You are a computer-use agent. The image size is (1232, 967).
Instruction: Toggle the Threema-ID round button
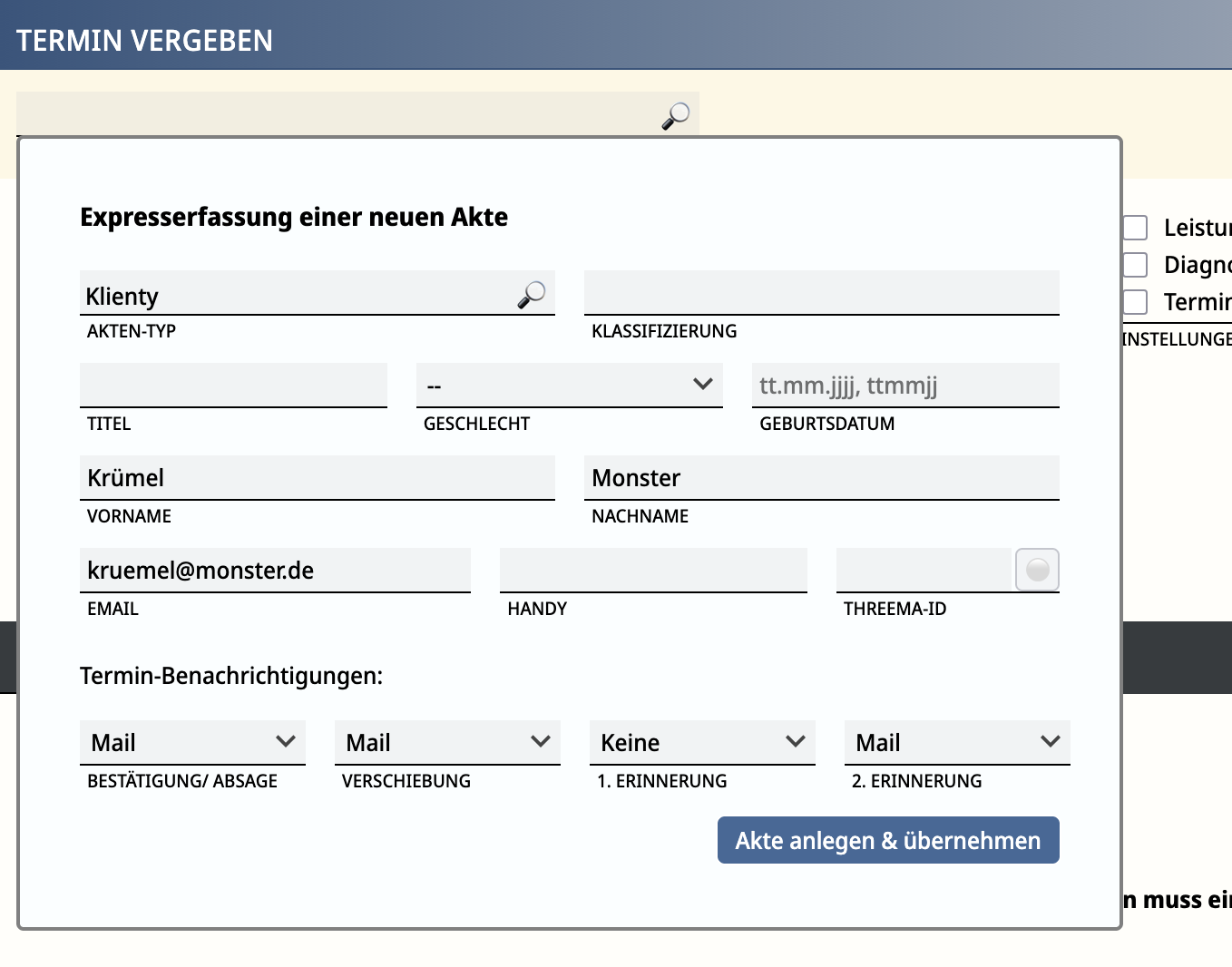pyautogui.click(x=1037, y=570)
